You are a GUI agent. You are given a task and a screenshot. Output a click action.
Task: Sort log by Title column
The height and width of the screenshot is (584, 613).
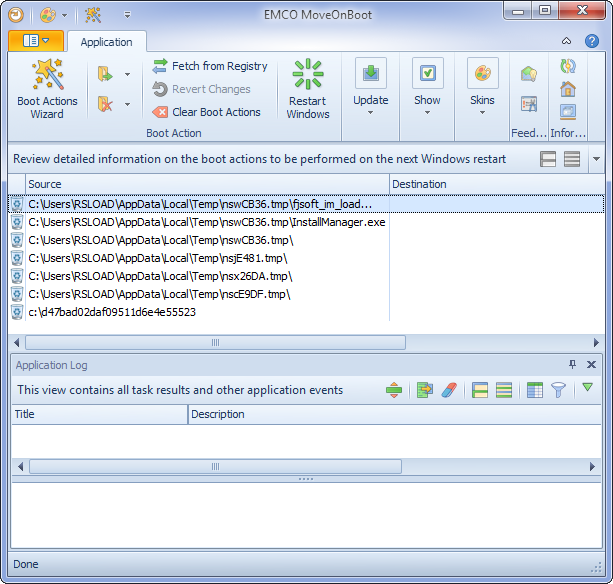(100, 414)
